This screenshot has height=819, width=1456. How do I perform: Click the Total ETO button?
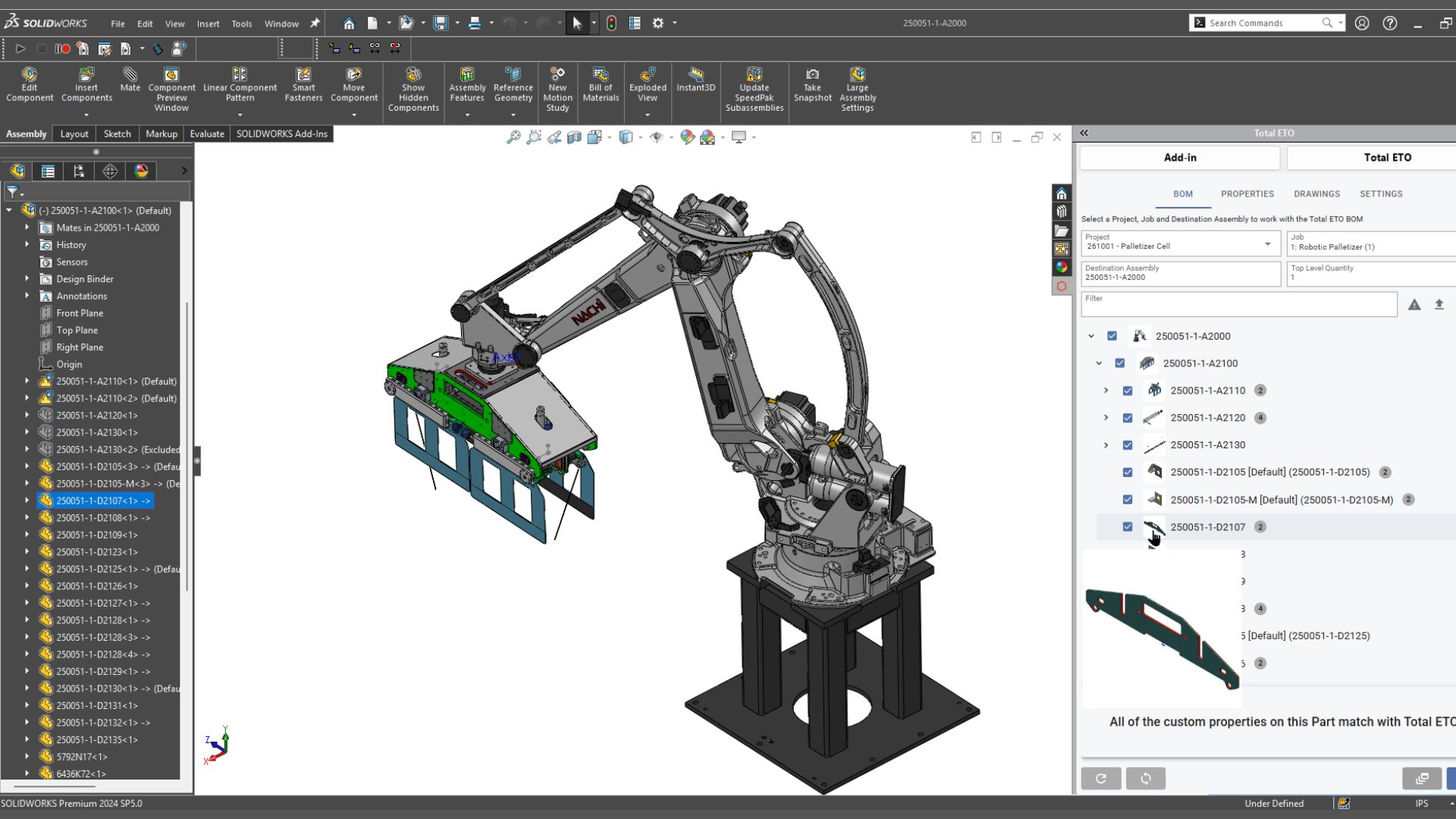click(1373, 158)
